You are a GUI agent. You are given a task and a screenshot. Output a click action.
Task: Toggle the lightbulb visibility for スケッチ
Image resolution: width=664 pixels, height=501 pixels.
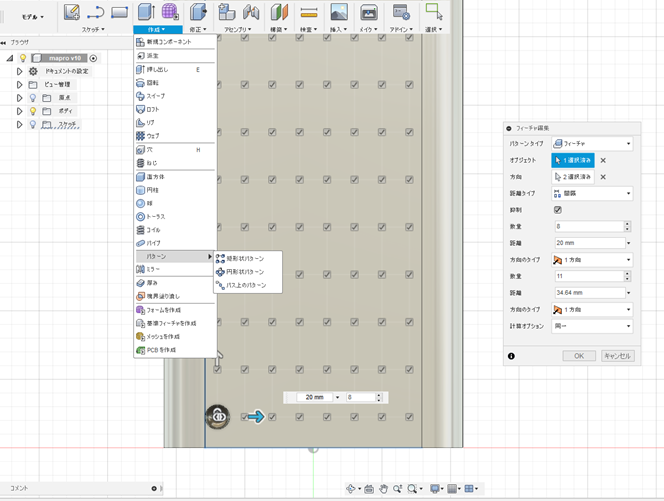[33, 125]
